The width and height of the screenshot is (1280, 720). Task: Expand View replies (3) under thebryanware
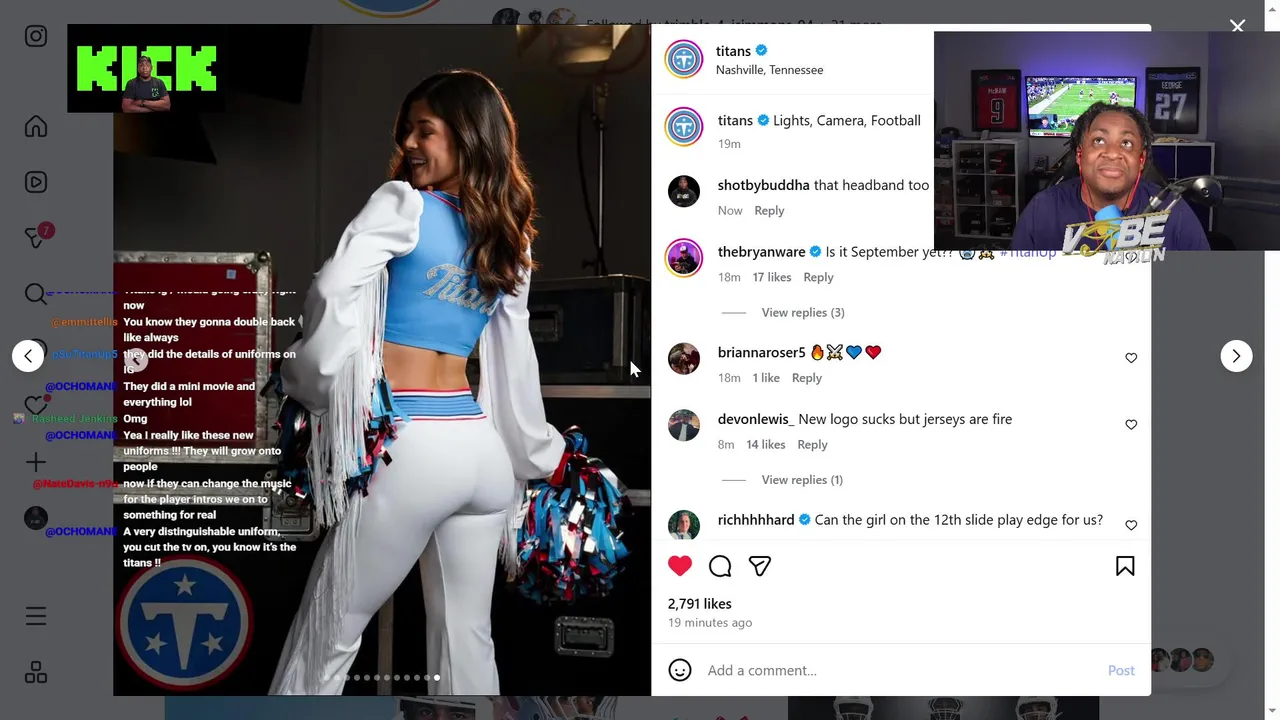tap(803, 313)
